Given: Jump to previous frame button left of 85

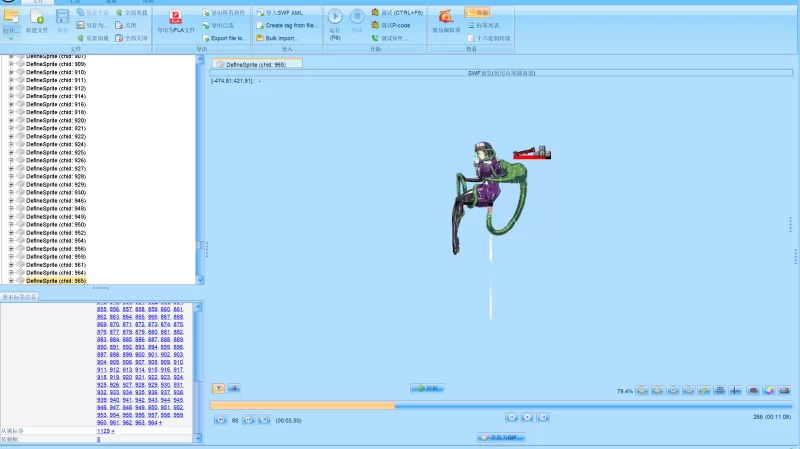Looking at the screenshot, I should click(220, 420).
